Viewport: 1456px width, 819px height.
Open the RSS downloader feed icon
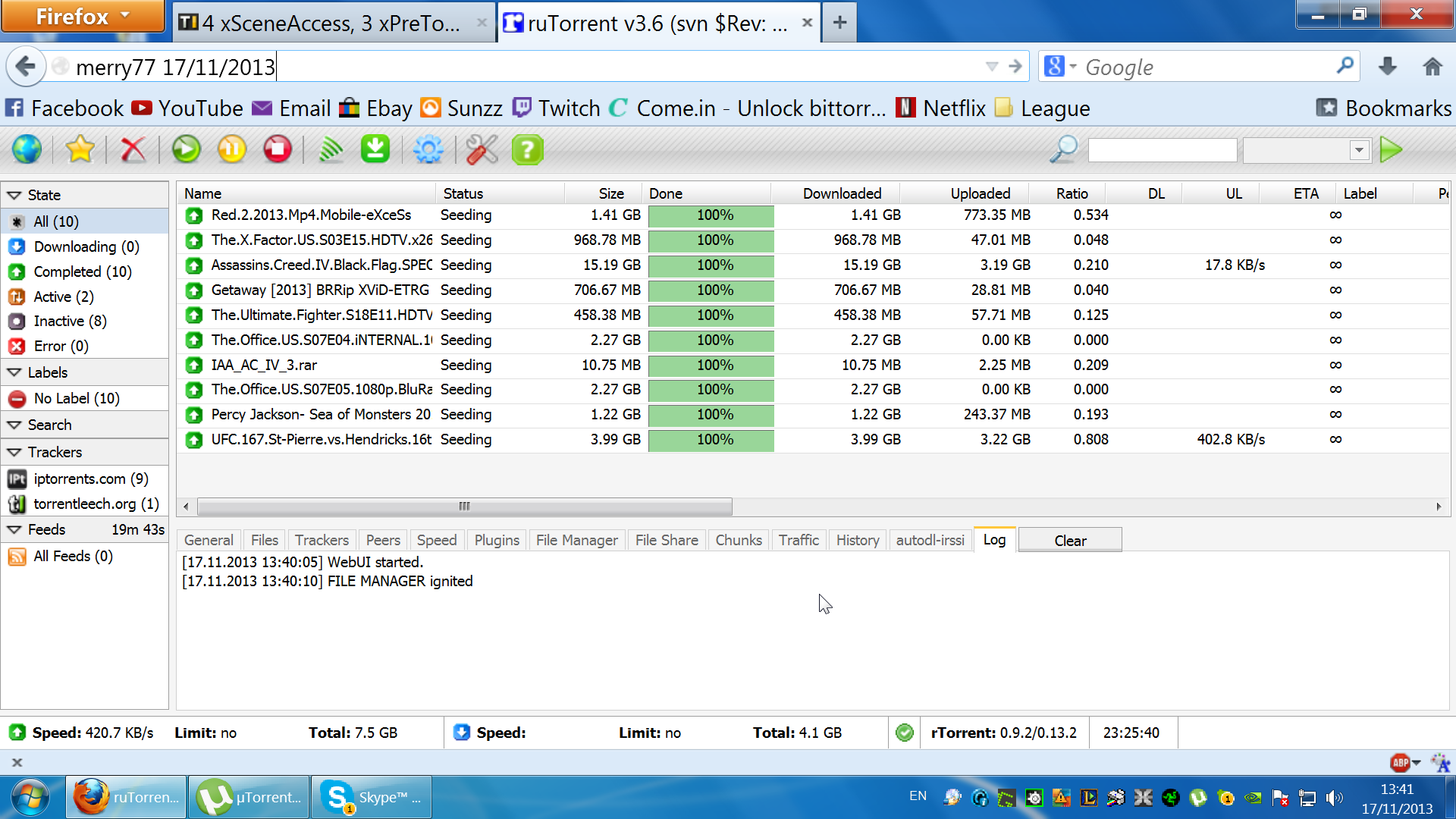331,149
